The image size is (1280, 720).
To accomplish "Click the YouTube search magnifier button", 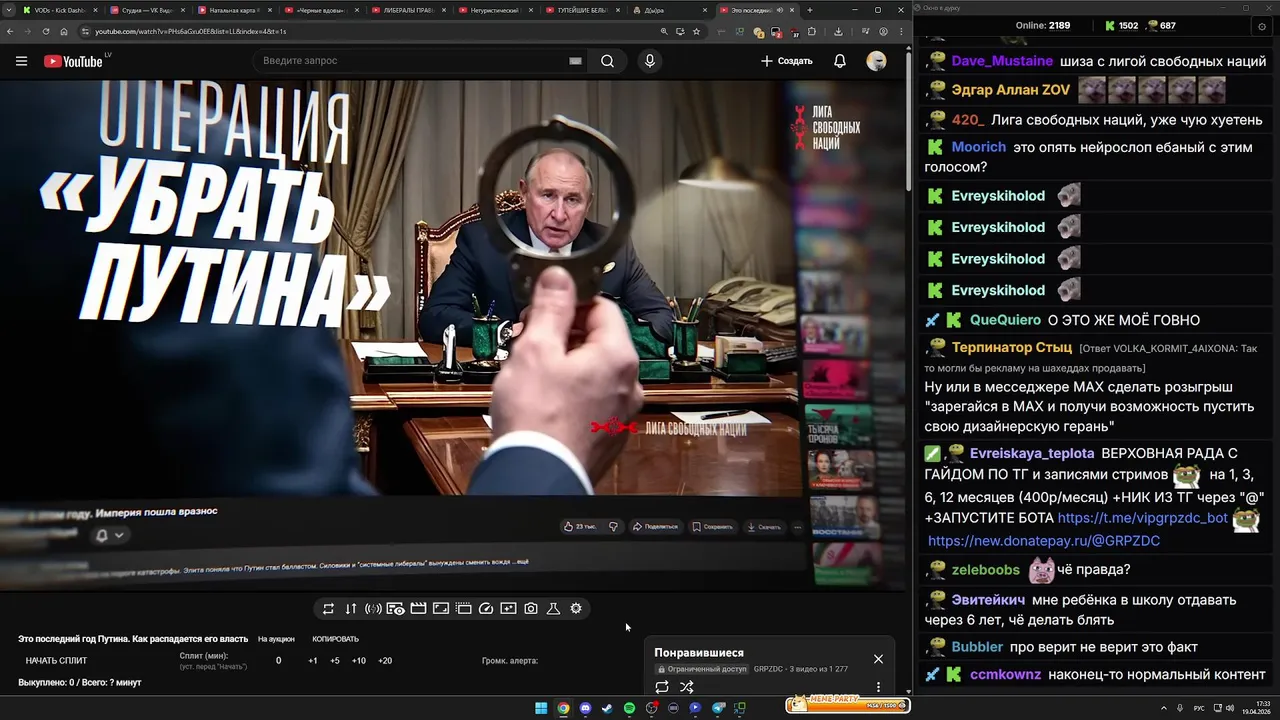I will (607, 61).
